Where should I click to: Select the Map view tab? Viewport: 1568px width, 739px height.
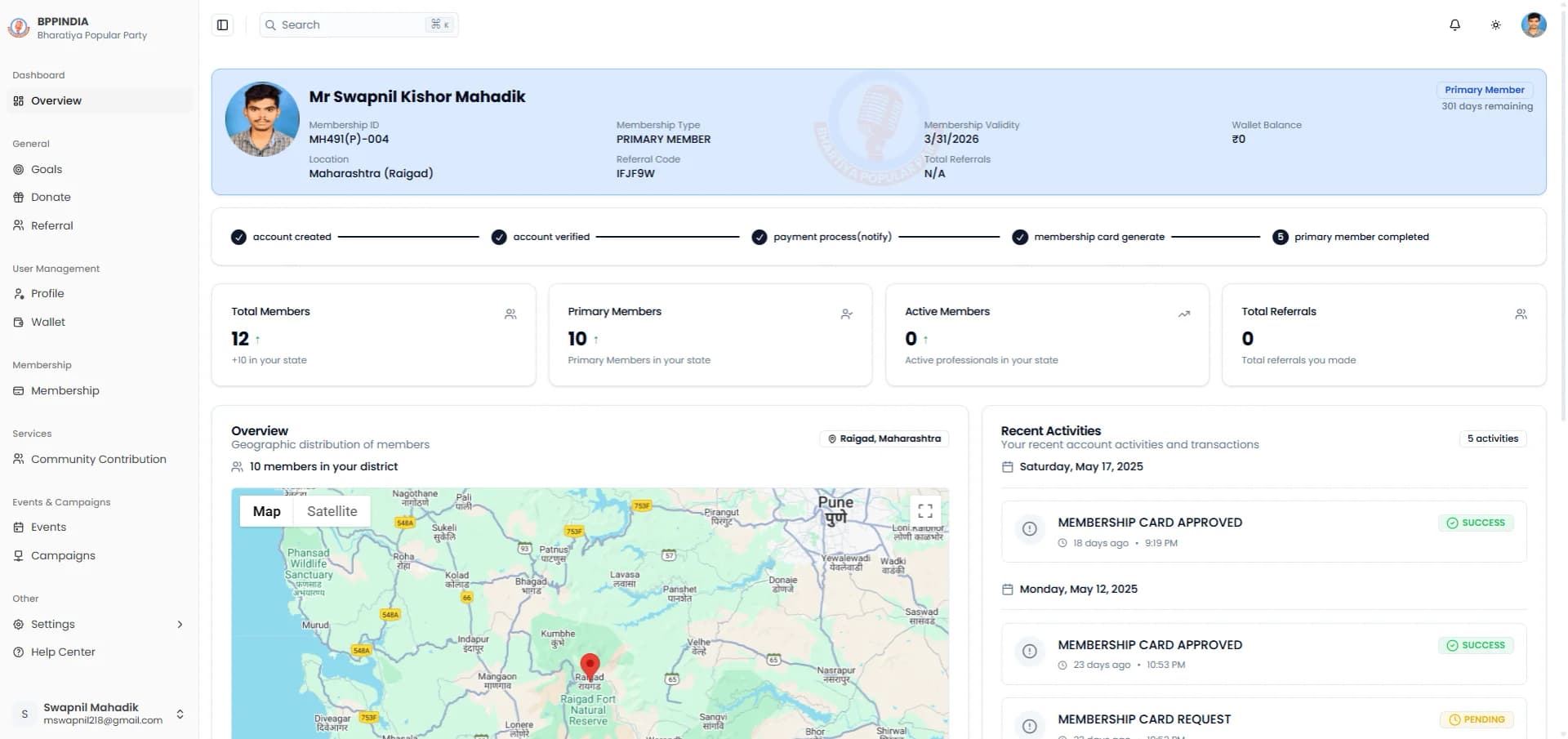click(x=266, y=511)
